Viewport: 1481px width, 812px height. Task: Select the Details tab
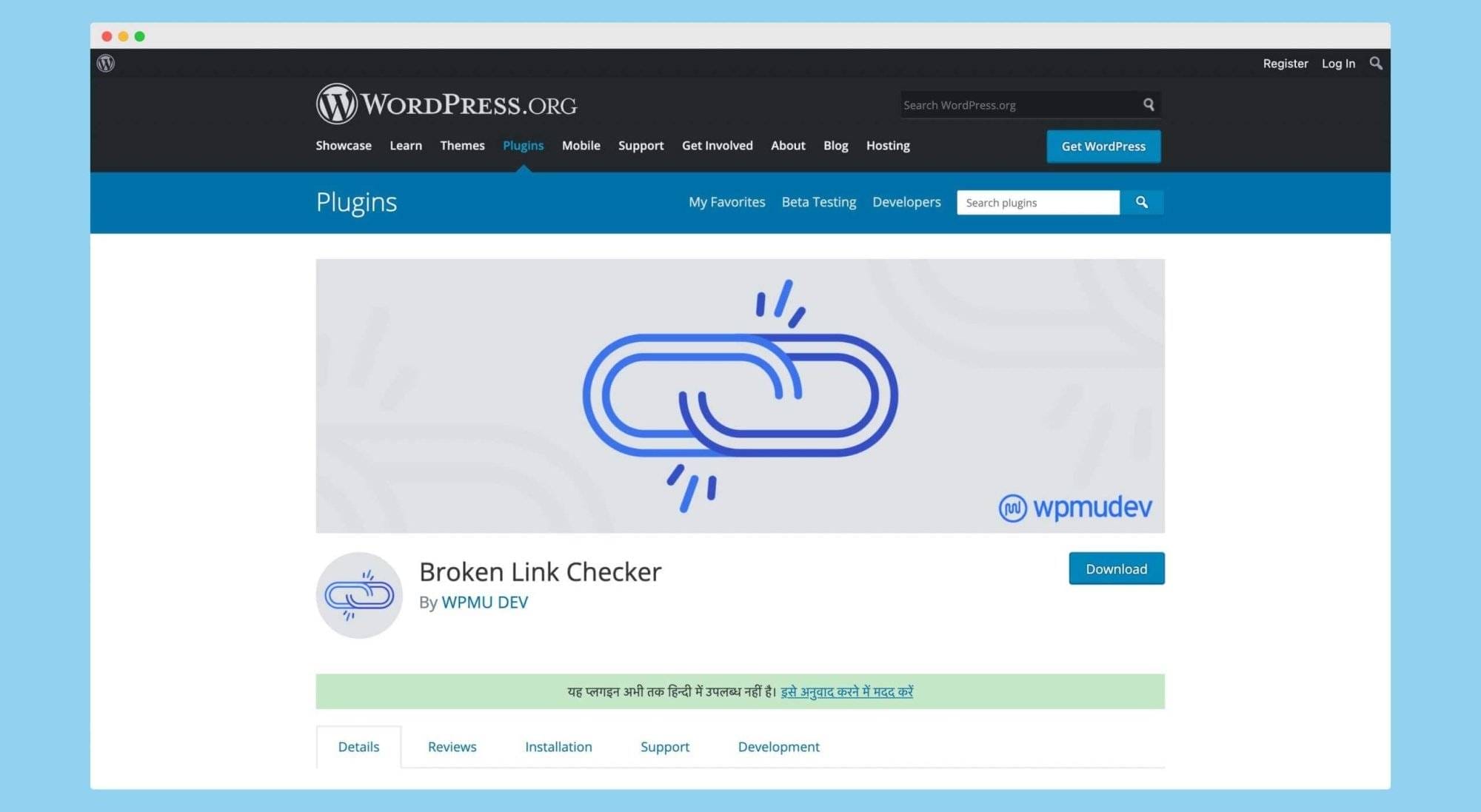(358, 746)
